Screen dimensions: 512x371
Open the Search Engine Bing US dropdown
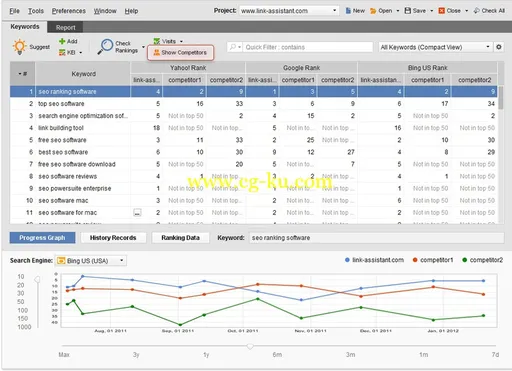coord(91,261)
